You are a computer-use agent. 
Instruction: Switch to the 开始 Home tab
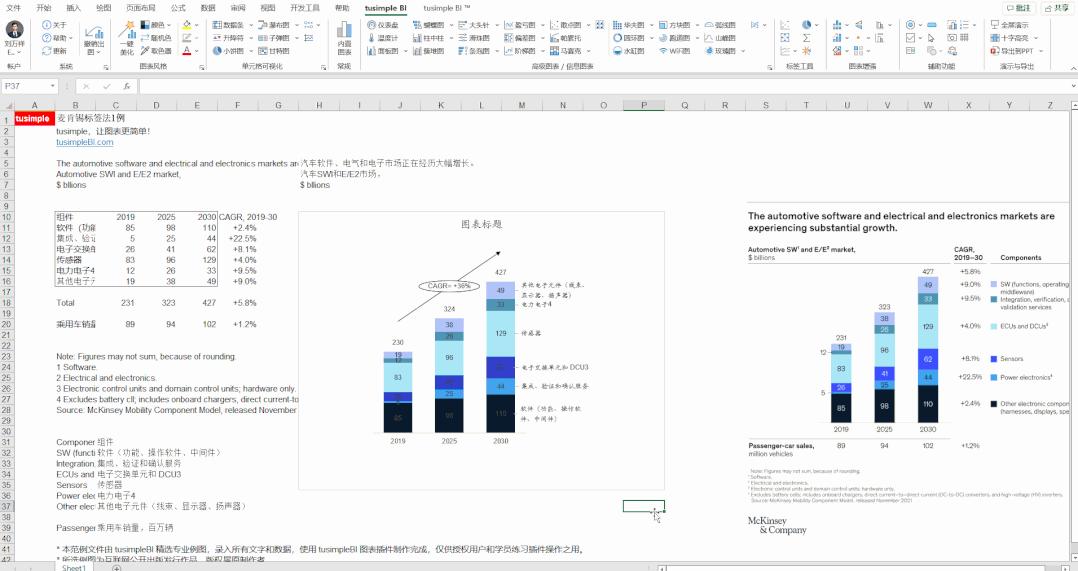[43, 8]
